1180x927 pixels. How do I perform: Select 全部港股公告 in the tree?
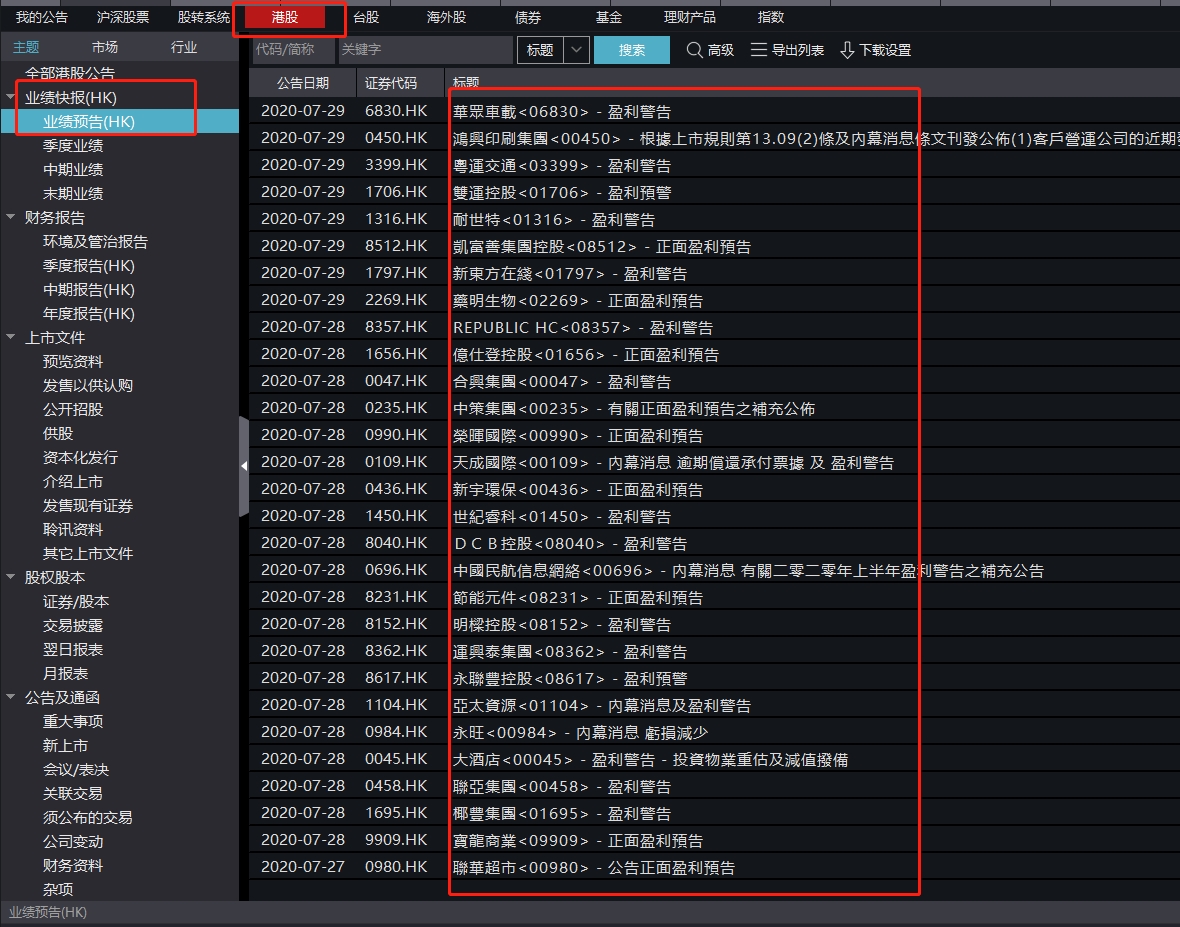70,73
